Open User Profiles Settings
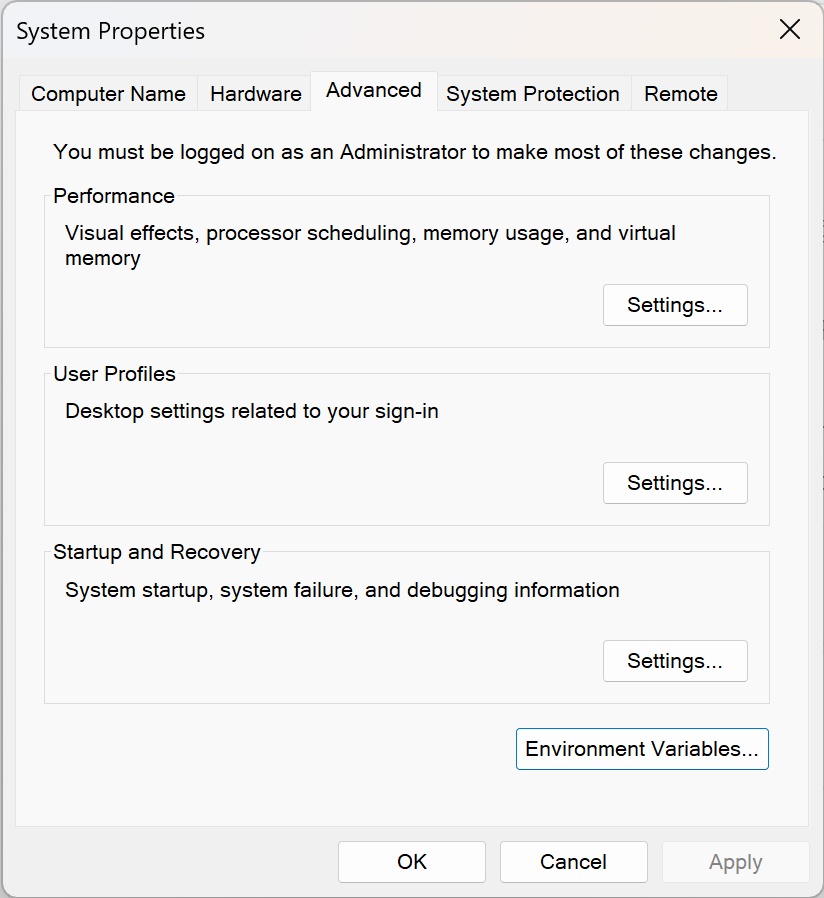Viewport: 824px width, 898px height. [x=675, y=484]
